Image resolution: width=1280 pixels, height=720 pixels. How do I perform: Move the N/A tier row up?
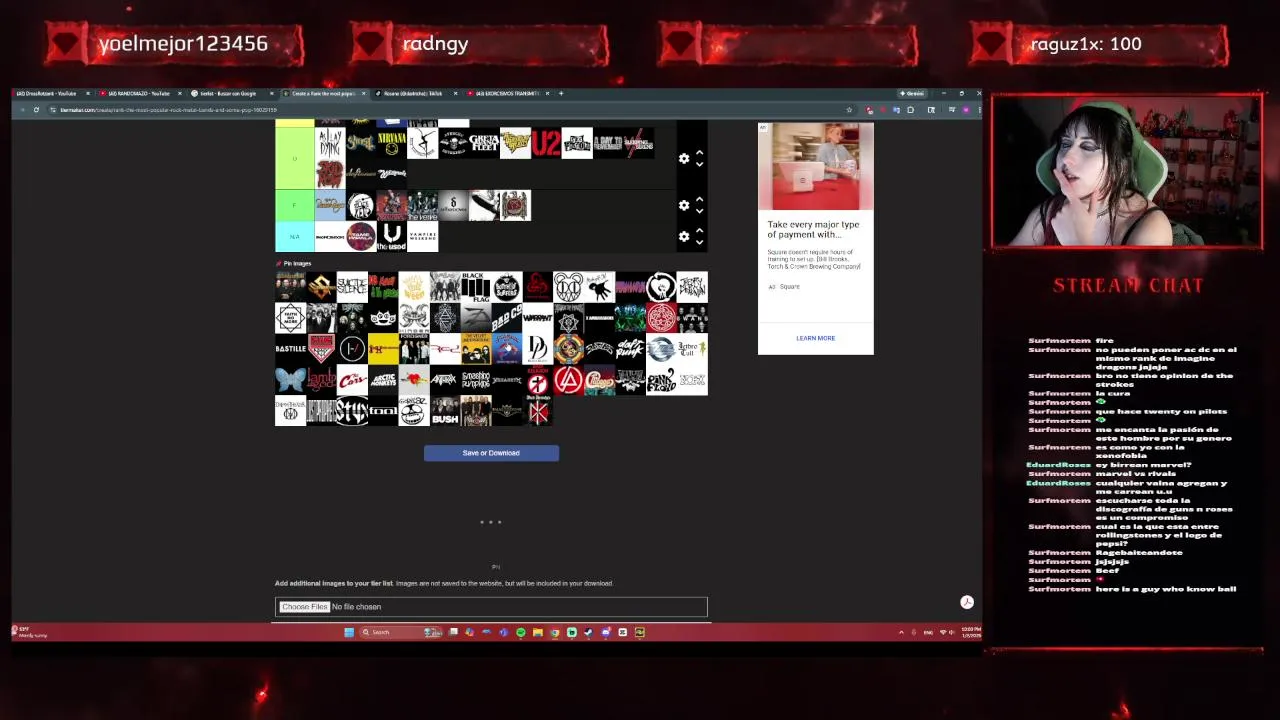[x=699, y=230]
